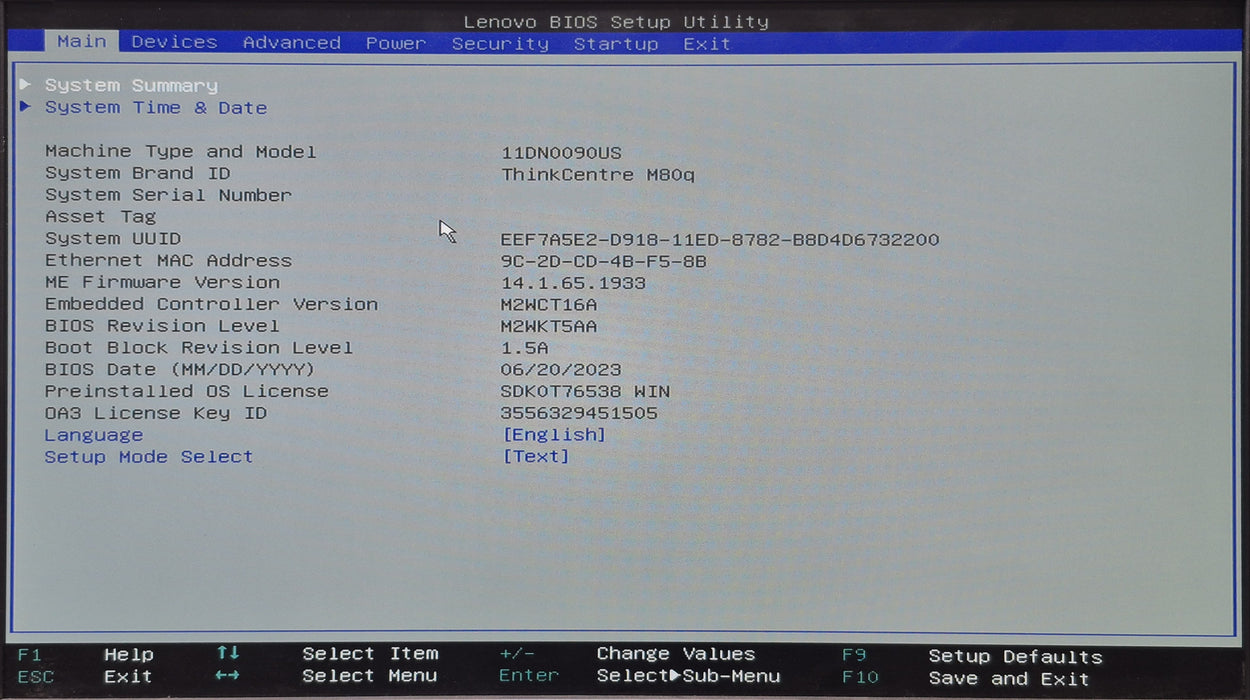Click boot block revision 1.5A

pos(525,348)
